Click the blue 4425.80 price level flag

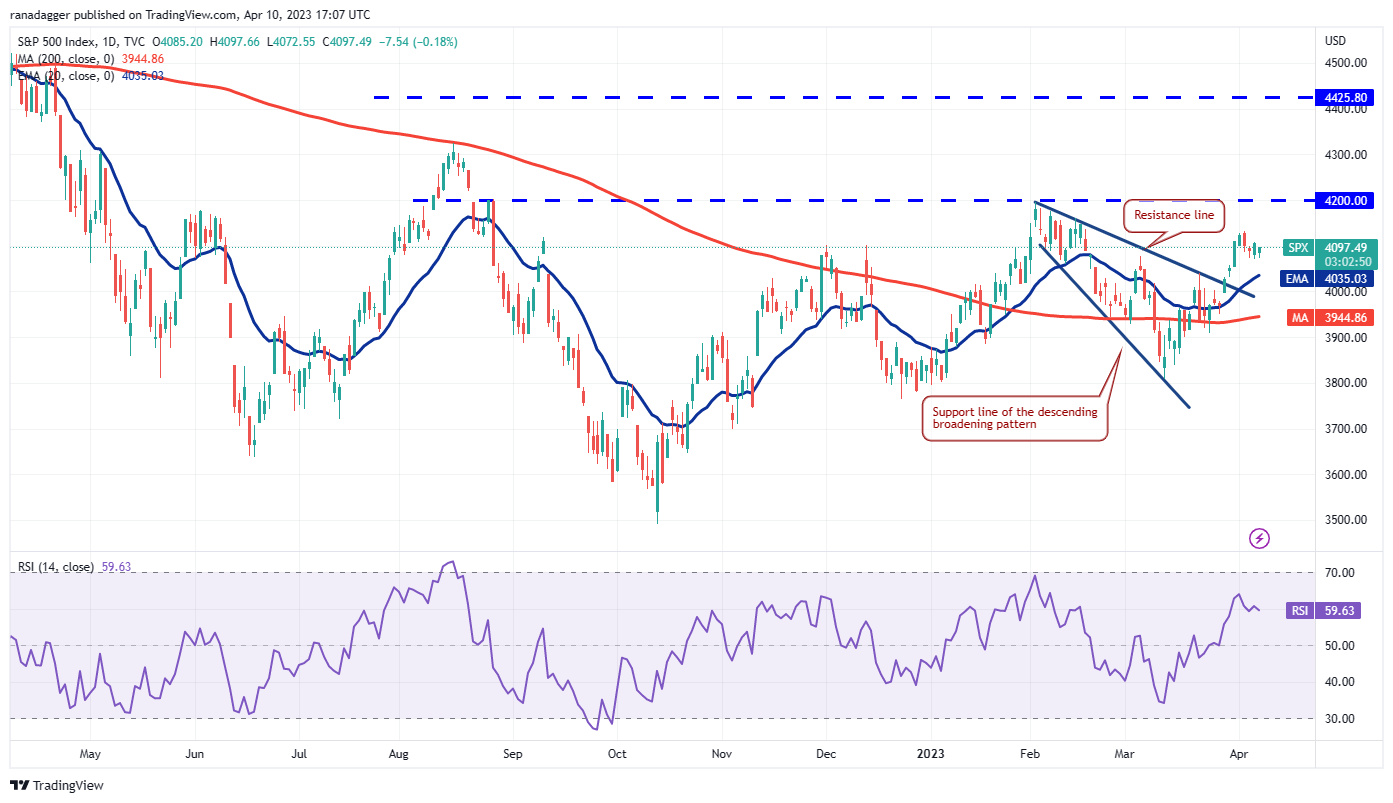(x=1345, y=97)
